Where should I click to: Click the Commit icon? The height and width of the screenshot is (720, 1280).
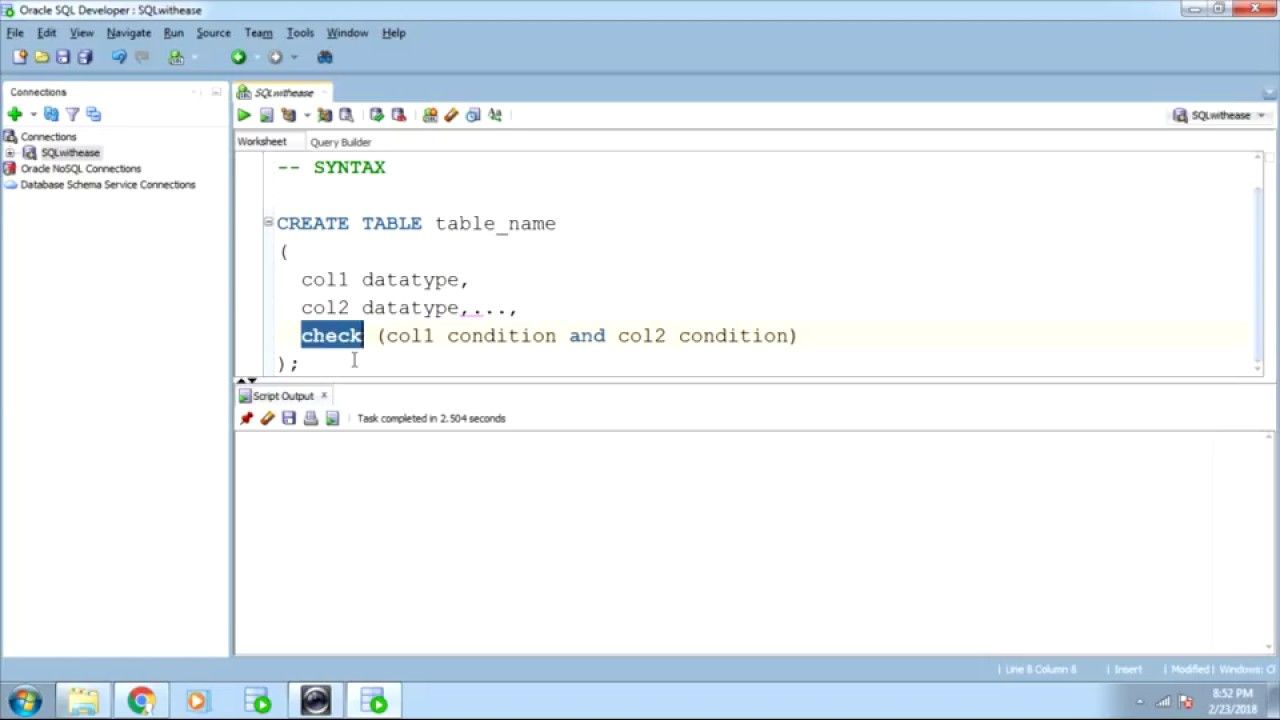[x=376, y=115]
